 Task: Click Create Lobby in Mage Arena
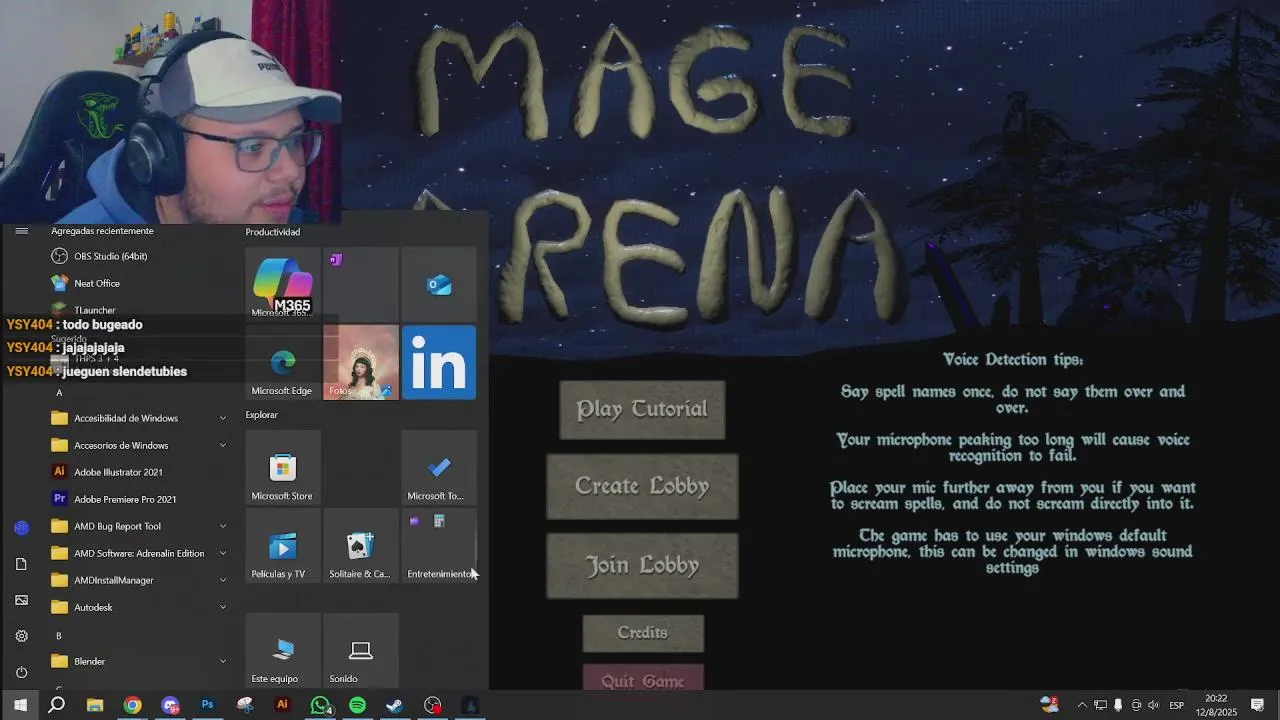(642, 486)
